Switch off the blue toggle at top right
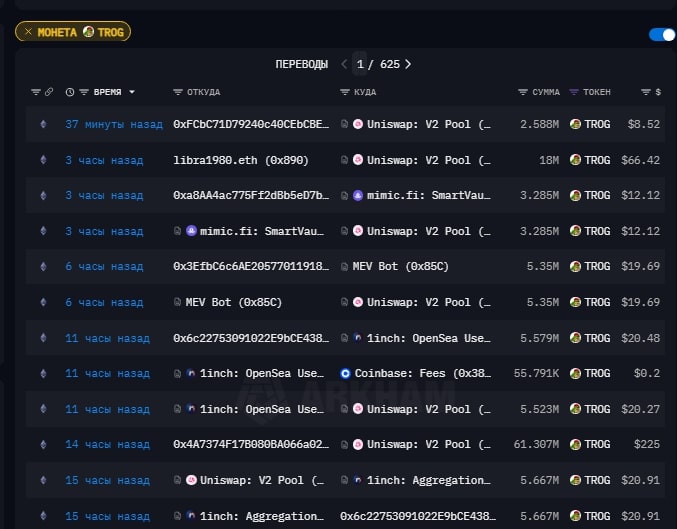 coord(662,35)
